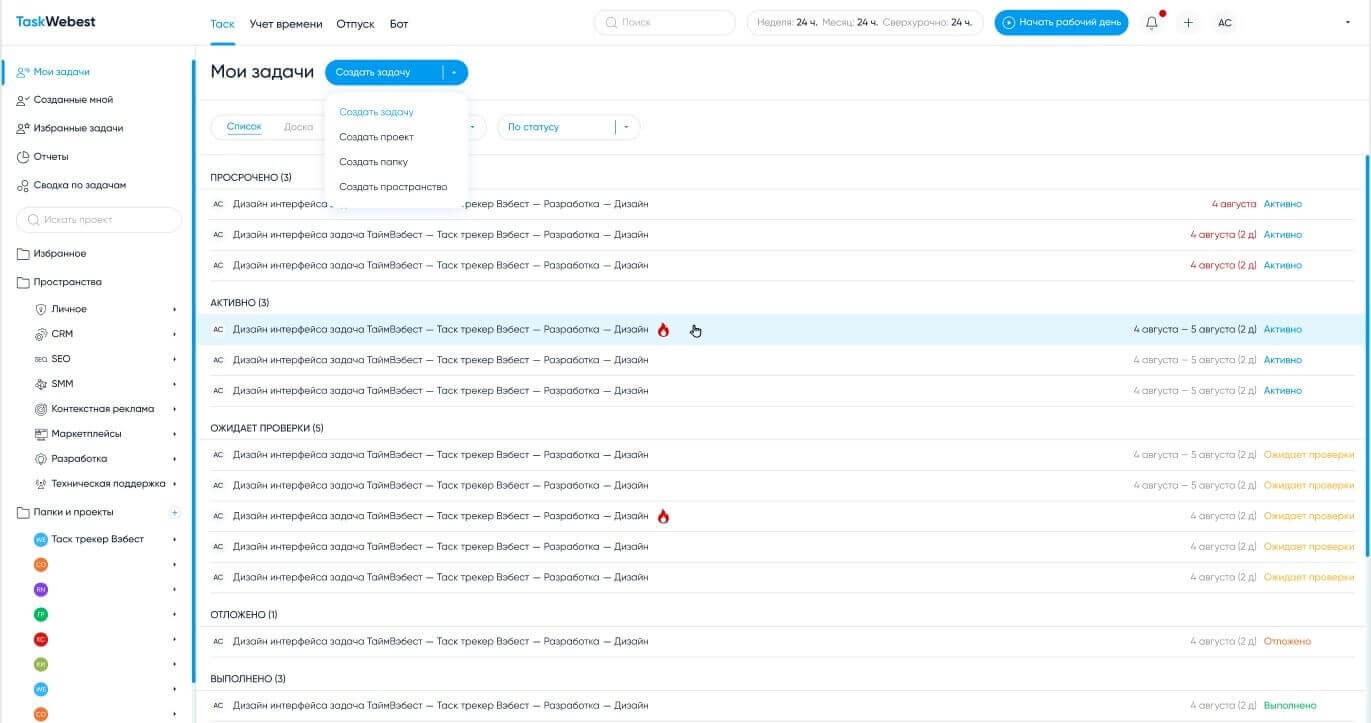The image size is (1371, 723).
Task: Choose Создать пространство menu option
Action: pos(393,187)
